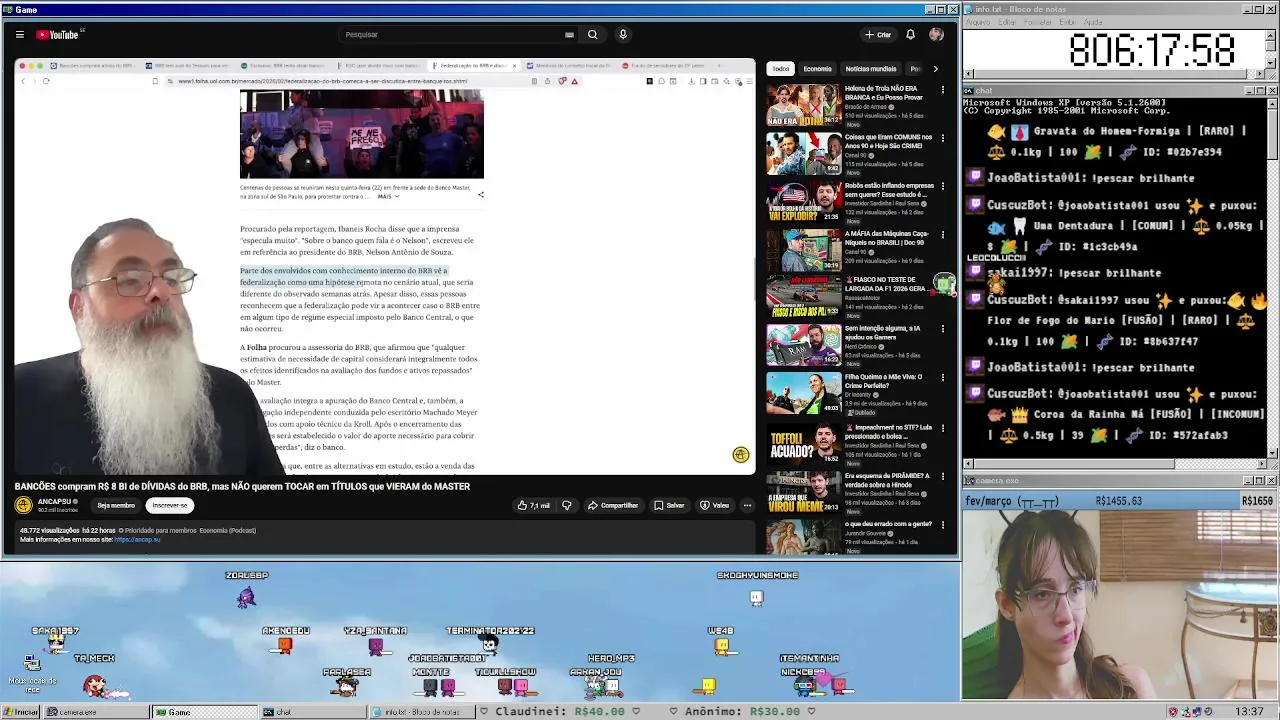Switch to Game on the taskbar
Image resolution: width=1280 pixels, height=720 pixels.
203,712
